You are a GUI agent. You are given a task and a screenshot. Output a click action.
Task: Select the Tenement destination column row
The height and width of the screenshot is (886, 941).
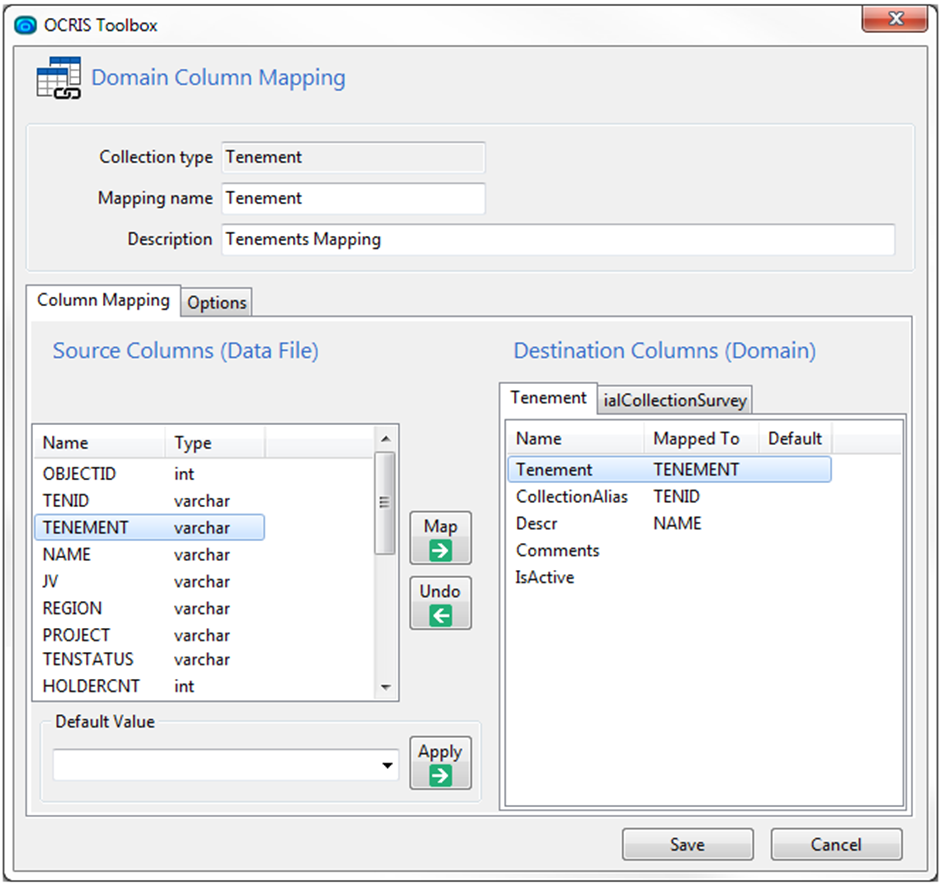670,469
